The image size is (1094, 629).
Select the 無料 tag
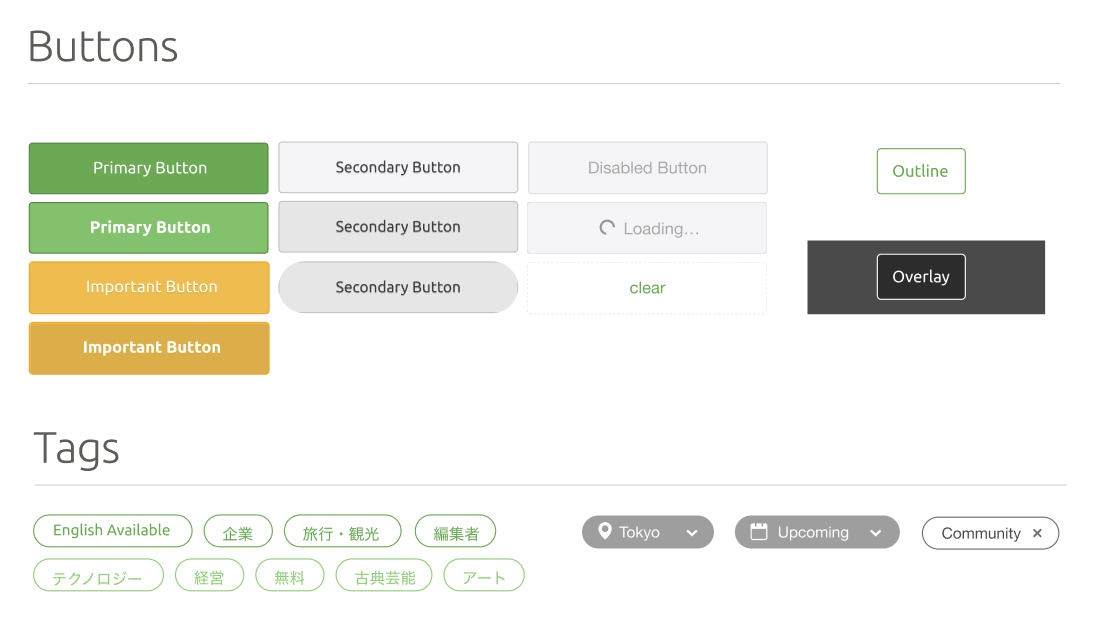[x=290, y=575]
